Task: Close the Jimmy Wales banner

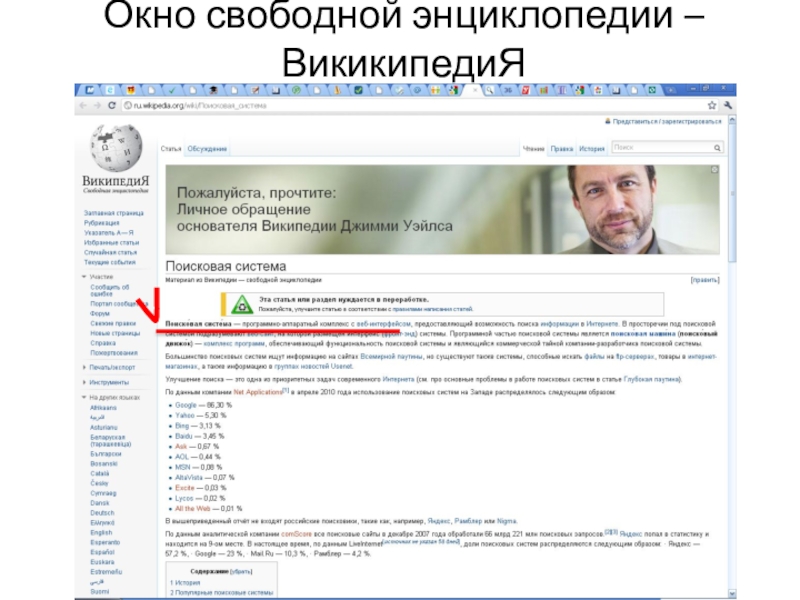Action: tap(714, 169)
